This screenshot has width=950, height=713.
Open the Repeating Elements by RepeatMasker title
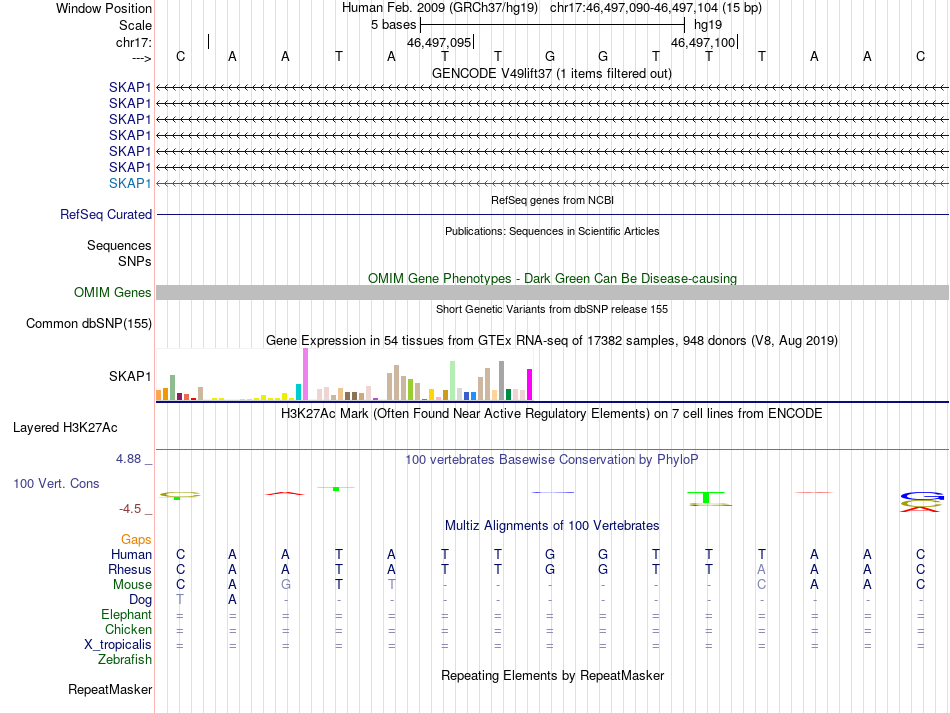[552, 675]
